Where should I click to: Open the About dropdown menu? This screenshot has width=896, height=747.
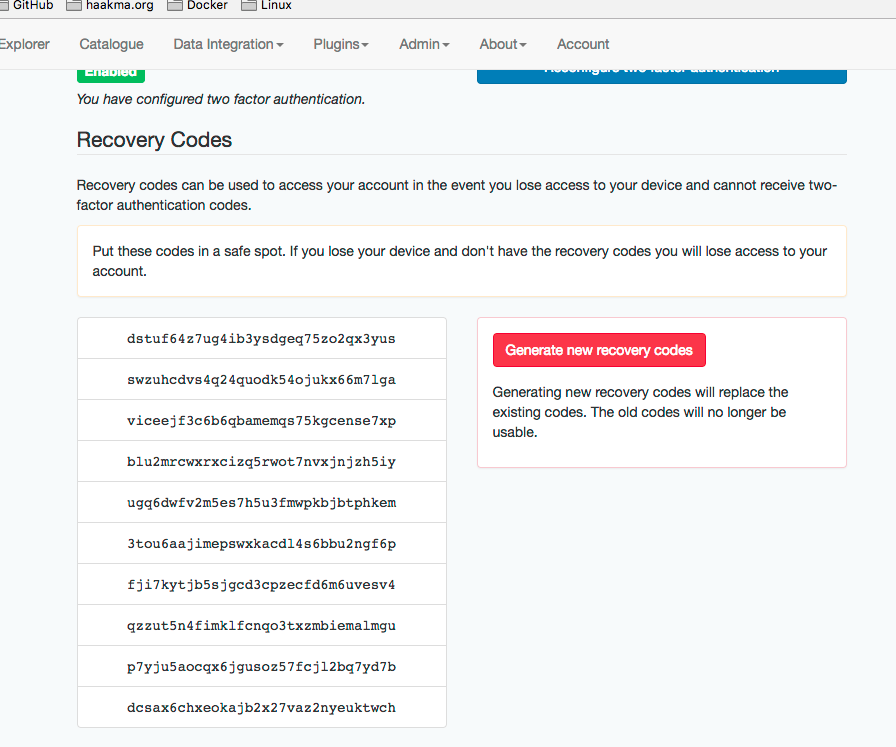502,44
